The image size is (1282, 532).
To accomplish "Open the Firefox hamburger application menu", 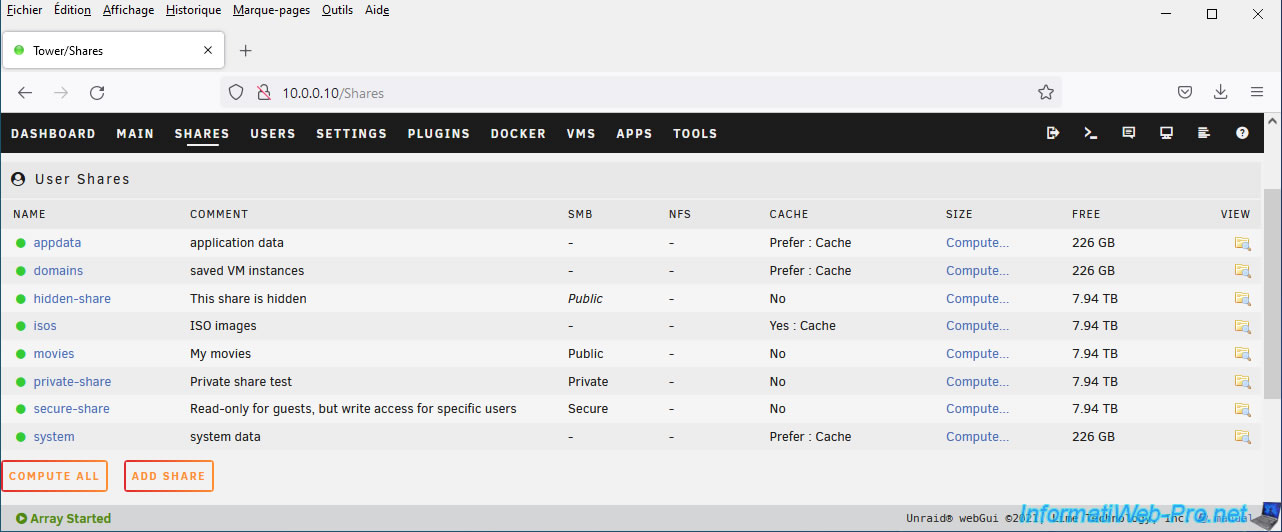I will tap(1257, 93).
